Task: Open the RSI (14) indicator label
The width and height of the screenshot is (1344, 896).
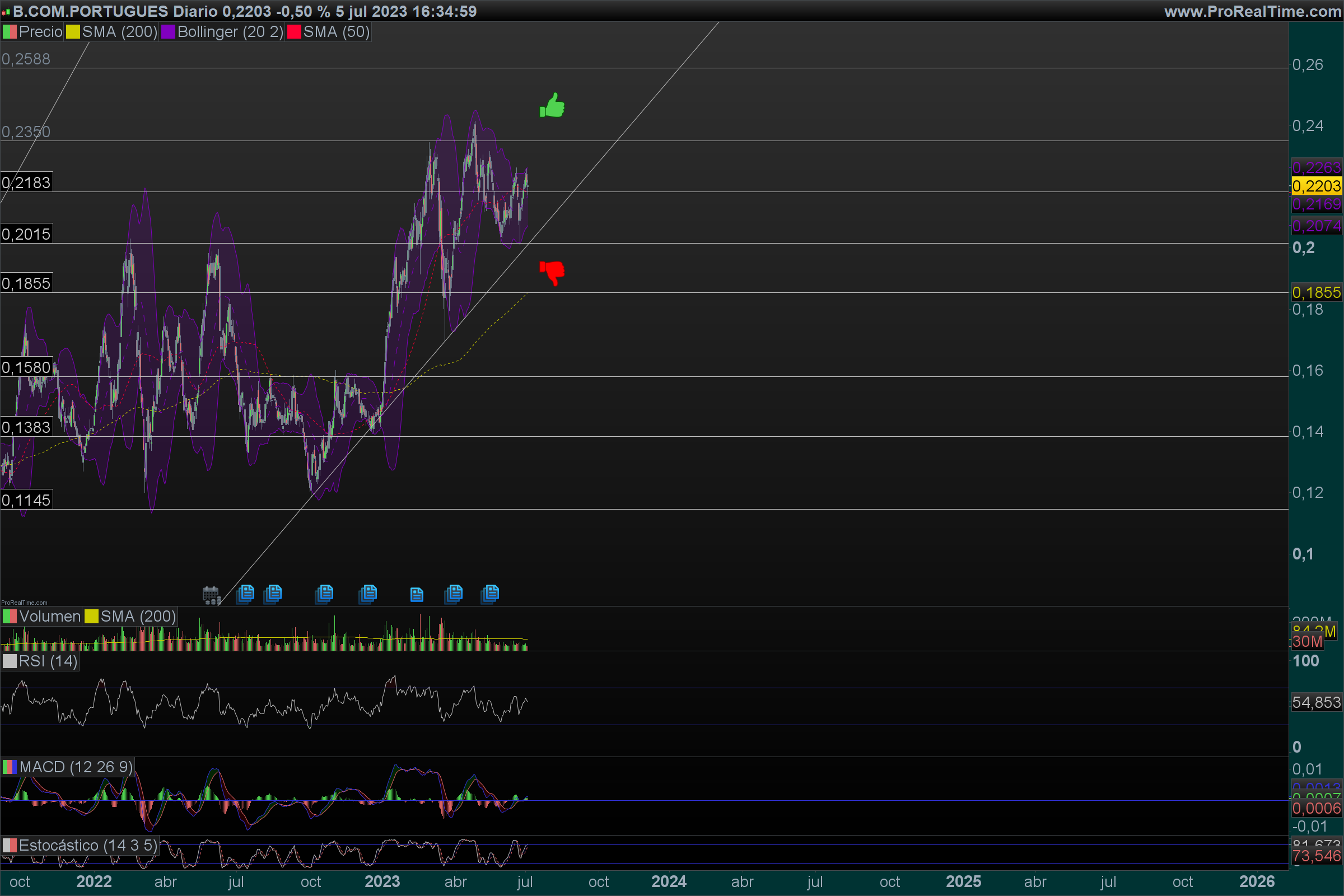Action: [48, 661]
